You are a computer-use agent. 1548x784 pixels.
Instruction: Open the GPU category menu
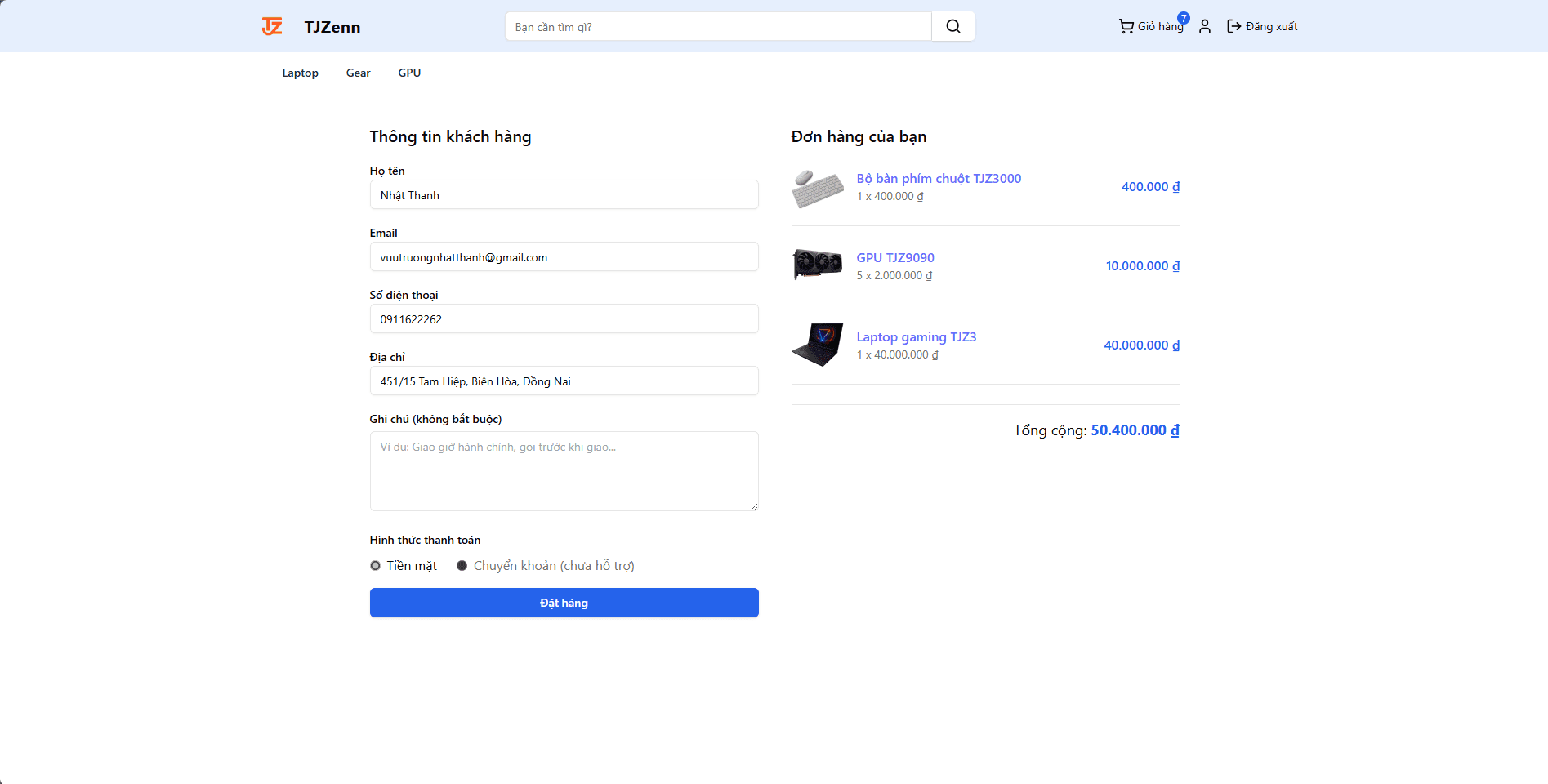409,73
